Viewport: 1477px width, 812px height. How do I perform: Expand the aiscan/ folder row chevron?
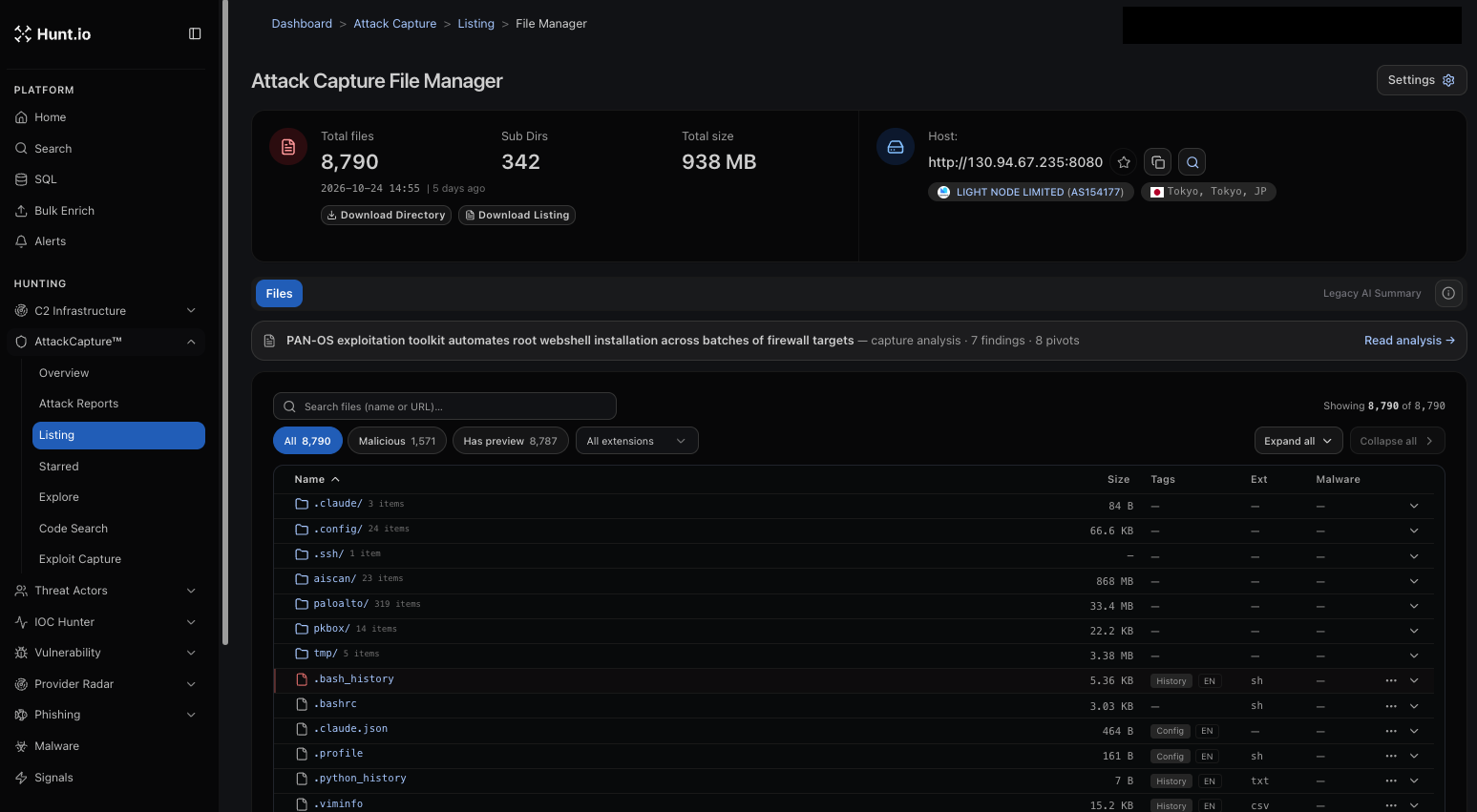pyautogui.click(x=1414, y=581)
